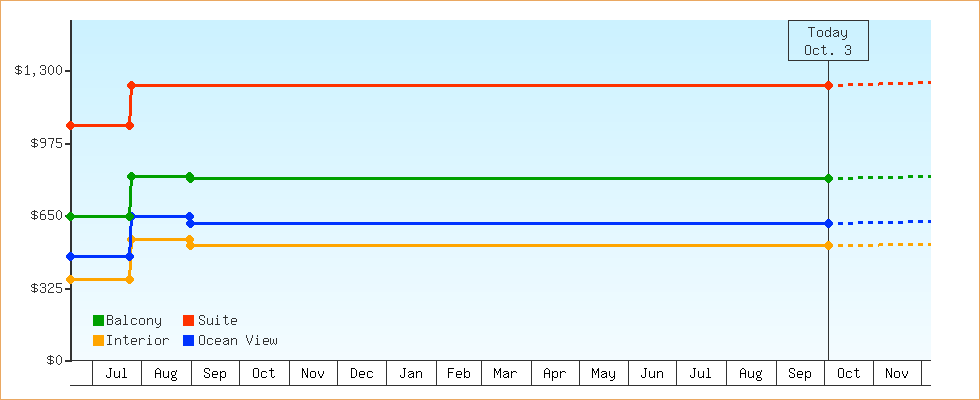Click the Apr month label on timeline
The height and width of the screenshot is (400, 980).
[554, 373]
